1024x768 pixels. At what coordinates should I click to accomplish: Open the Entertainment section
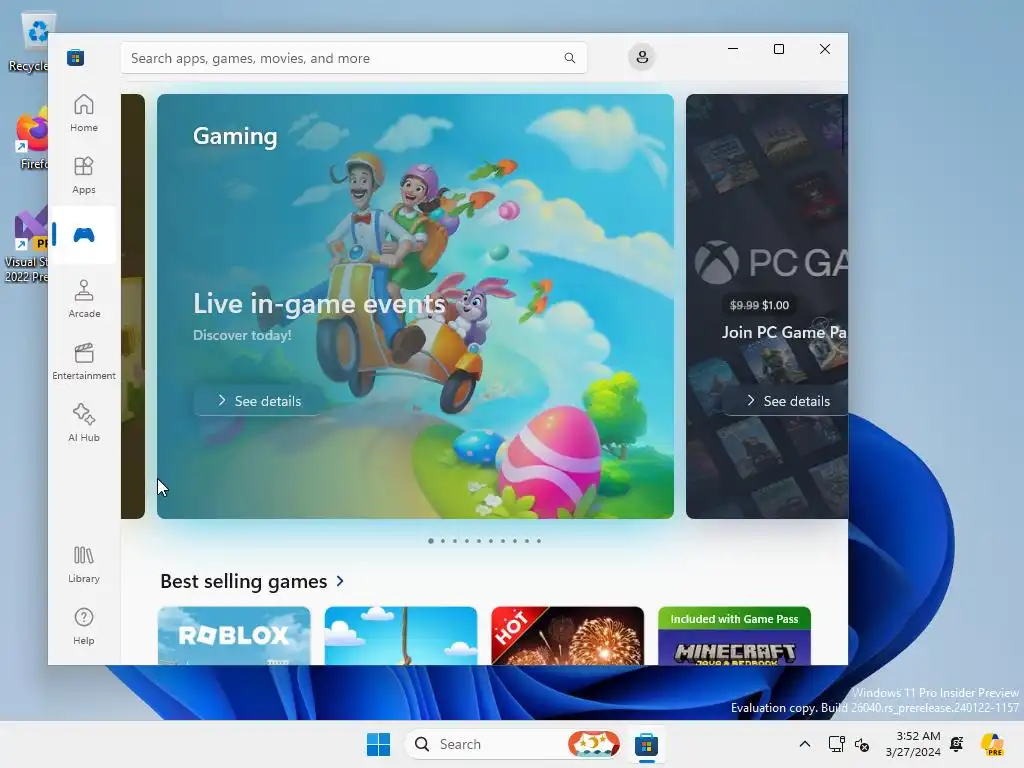coord(84,361)
